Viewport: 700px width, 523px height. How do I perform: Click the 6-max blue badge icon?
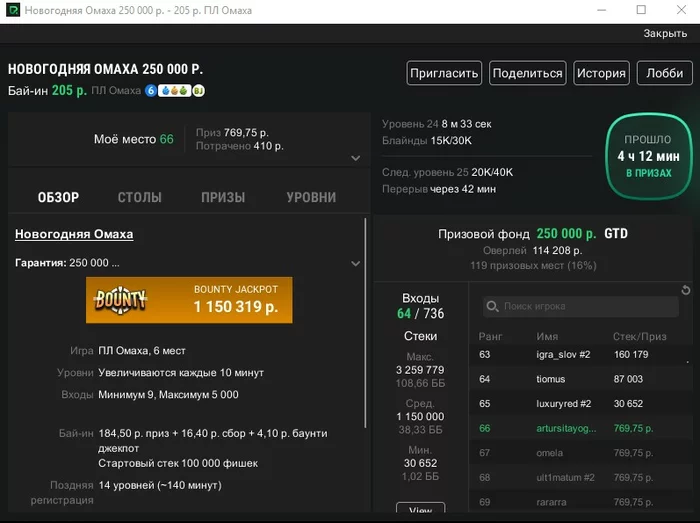[151, 91]
